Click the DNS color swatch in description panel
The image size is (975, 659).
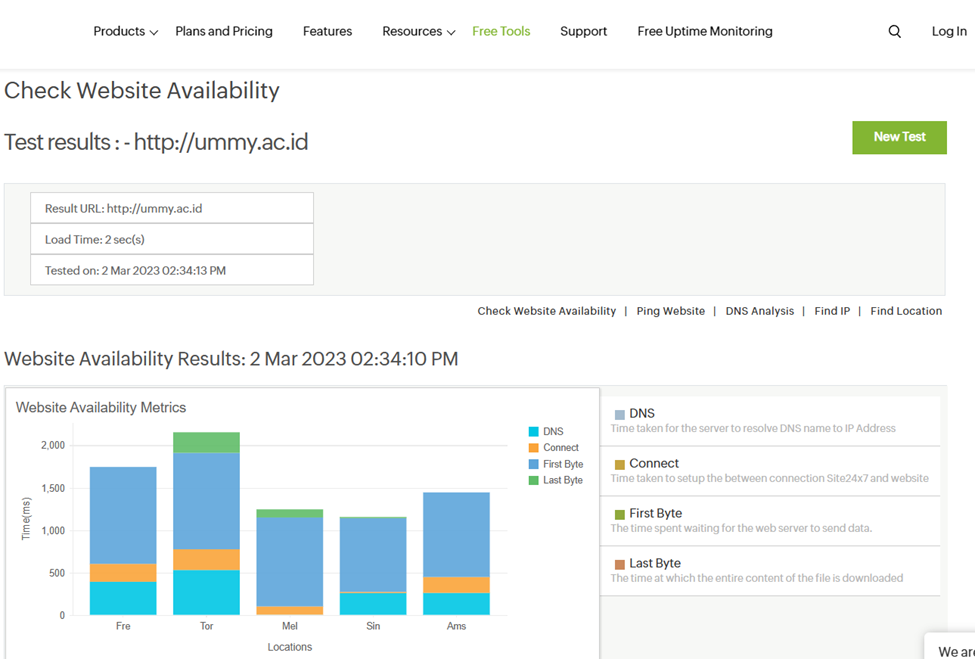click(620, 415)
